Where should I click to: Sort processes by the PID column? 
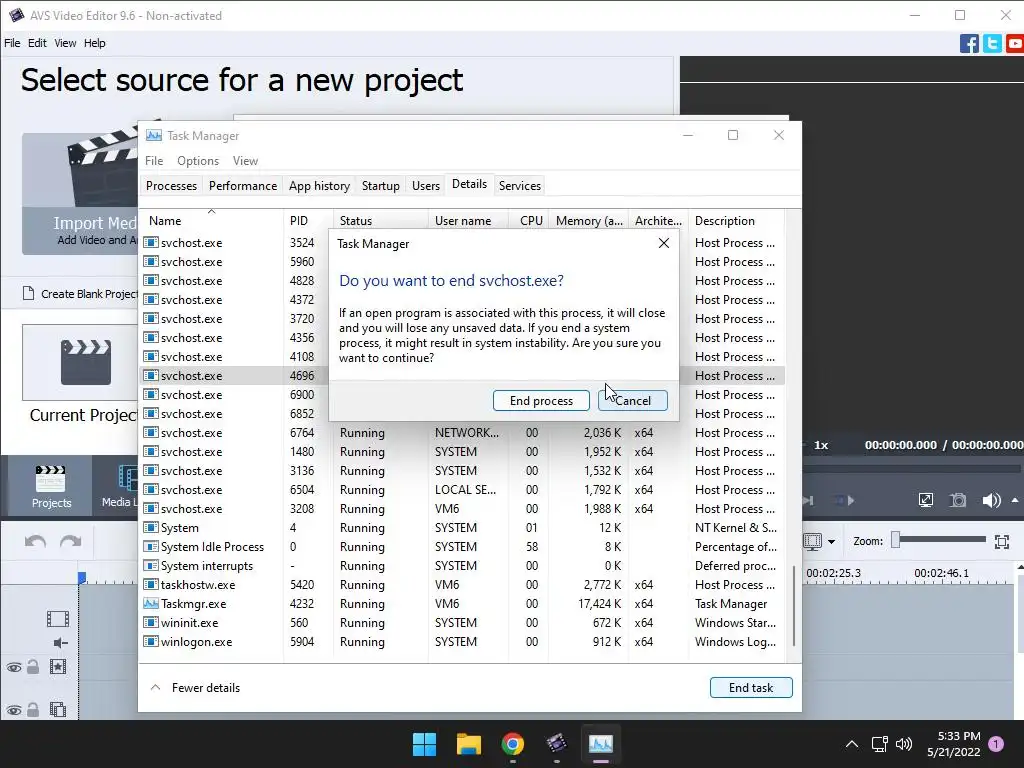[308, 221]
